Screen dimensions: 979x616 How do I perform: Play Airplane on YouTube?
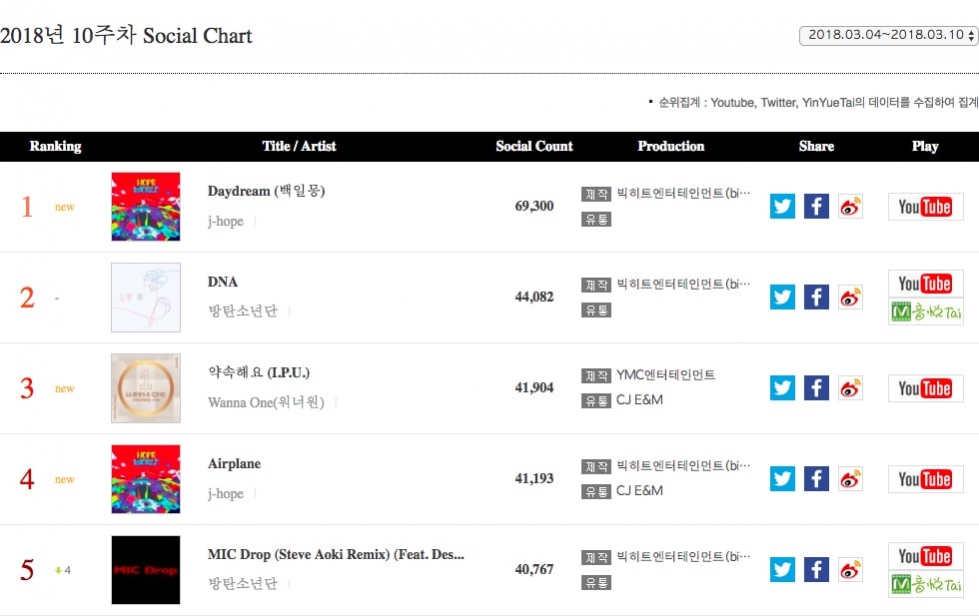click(x=925, y=479)
